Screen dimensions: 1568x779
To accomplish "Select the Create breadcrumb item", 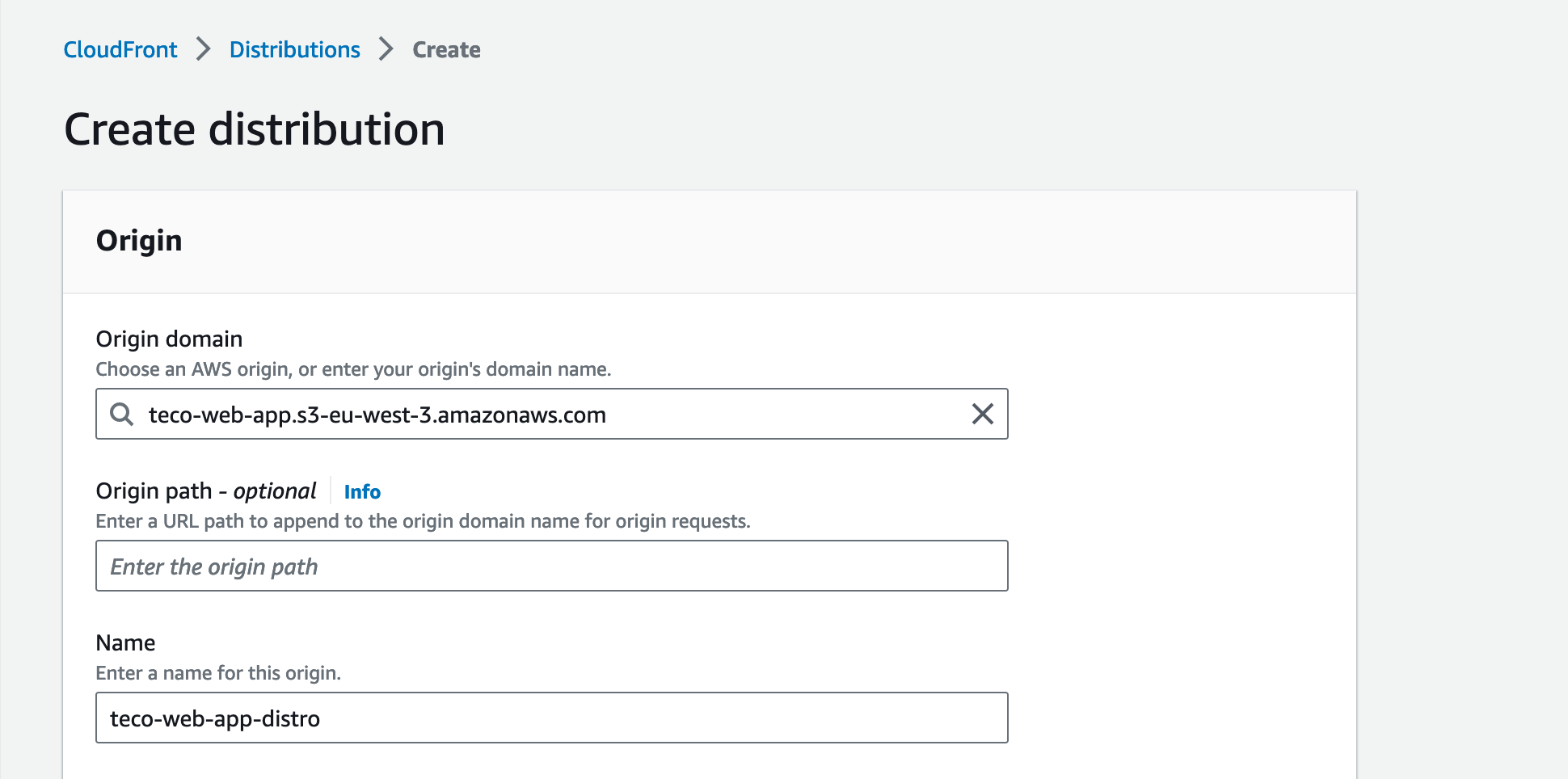I will tap(446, 49).
